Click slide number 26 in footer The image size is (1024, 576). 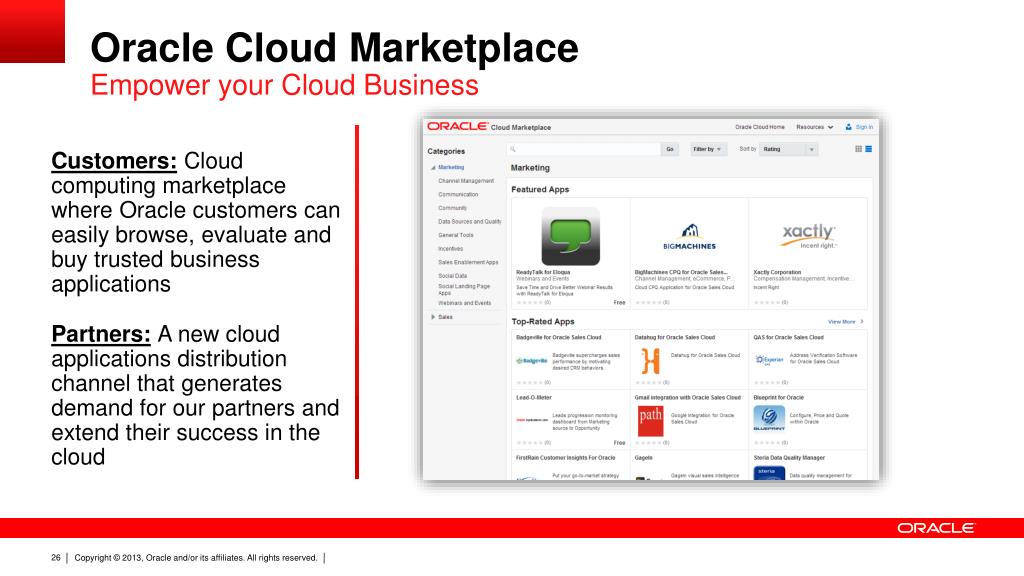pyautogui.click(x=56, y=558)
